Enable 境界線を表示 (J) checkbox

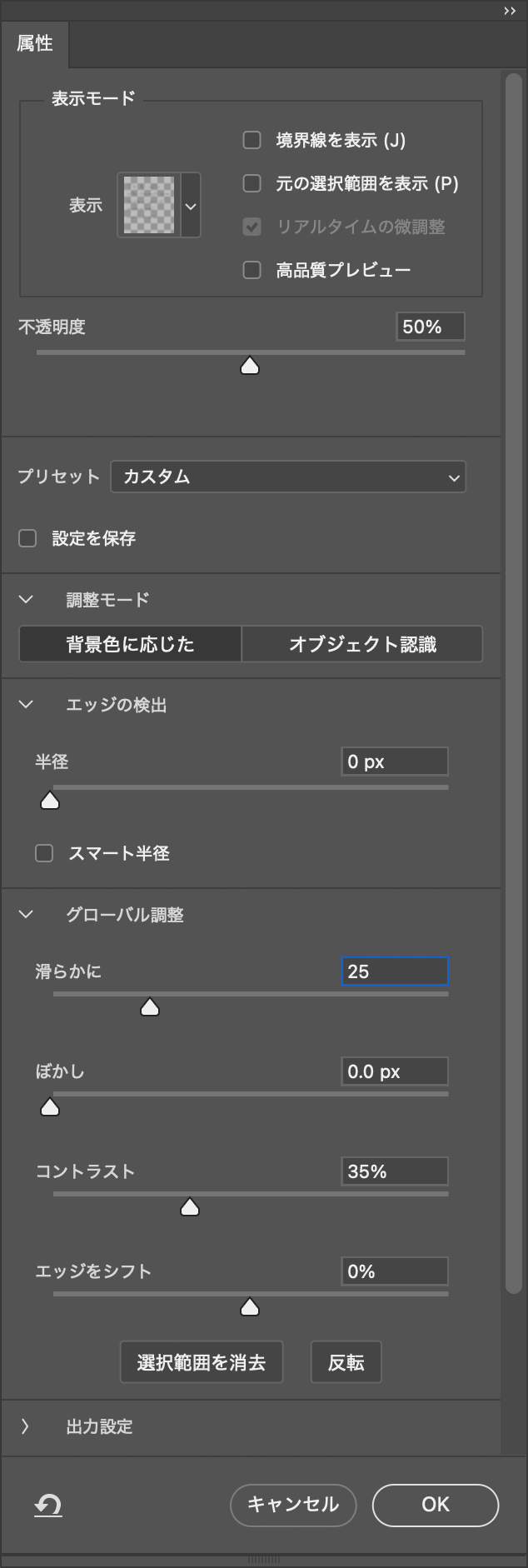(252, 140)
